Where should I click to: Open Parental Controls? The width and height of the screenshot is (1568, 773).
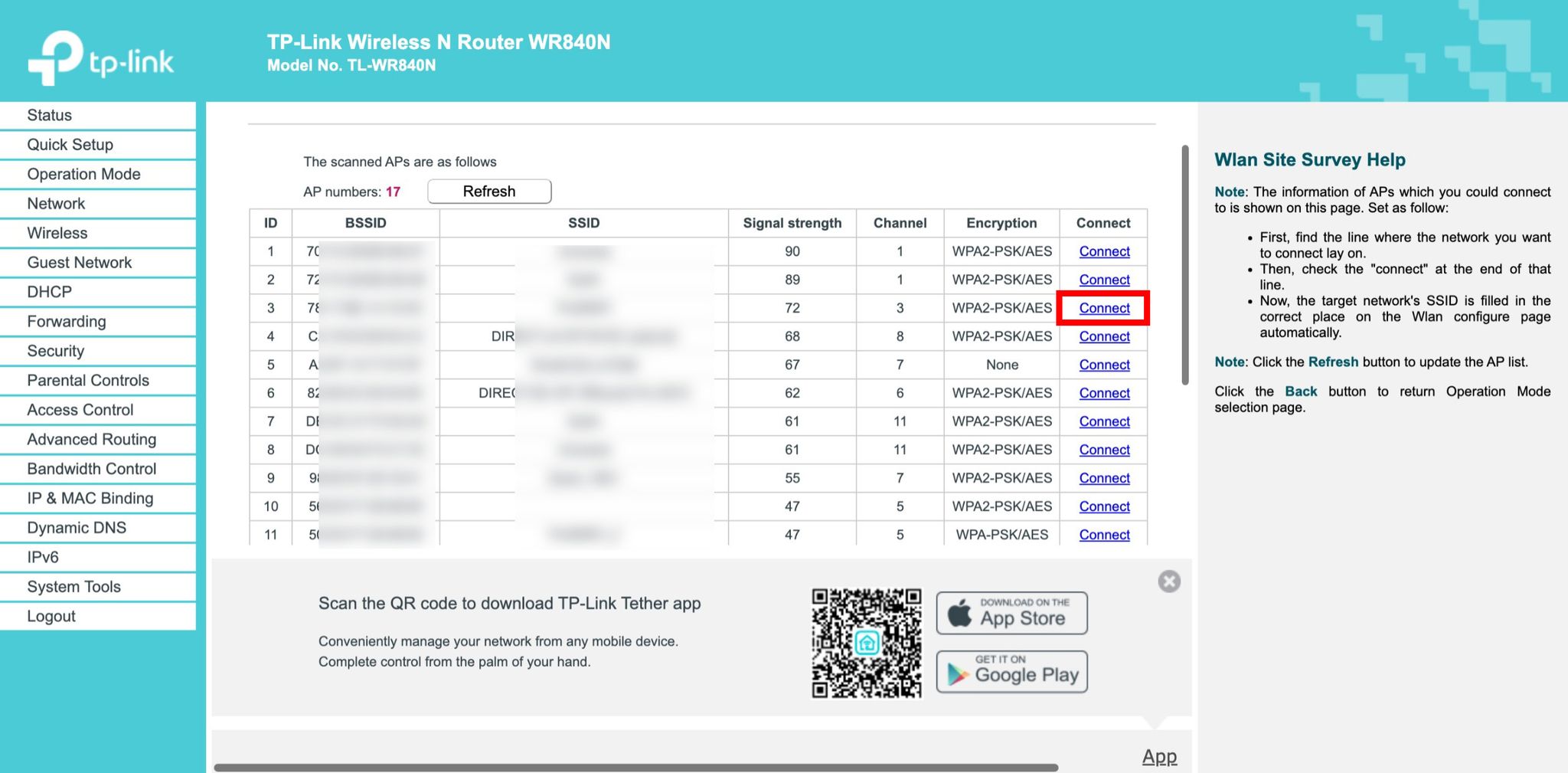pyautogui.click(x=98, y=381)
